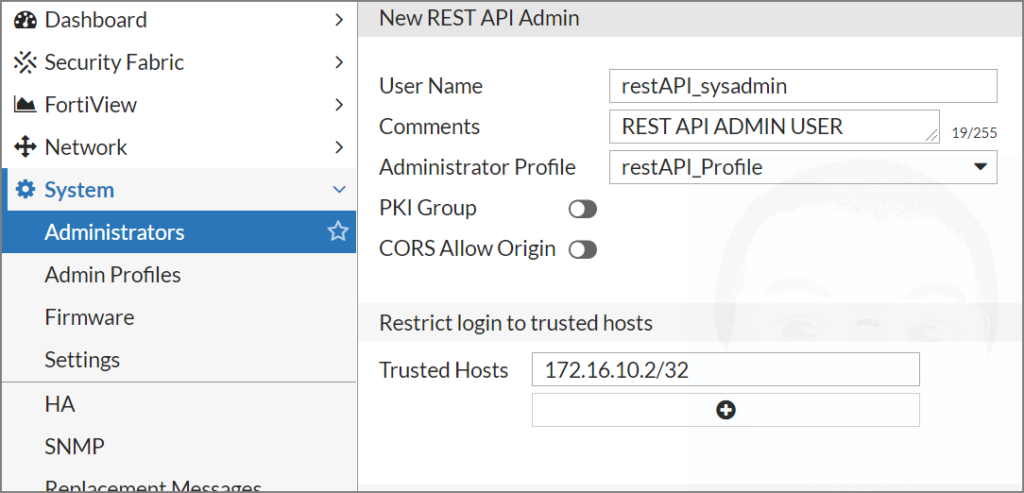
Task: Expand the Dashboard menu chevron
Action: tap(338, 20)
